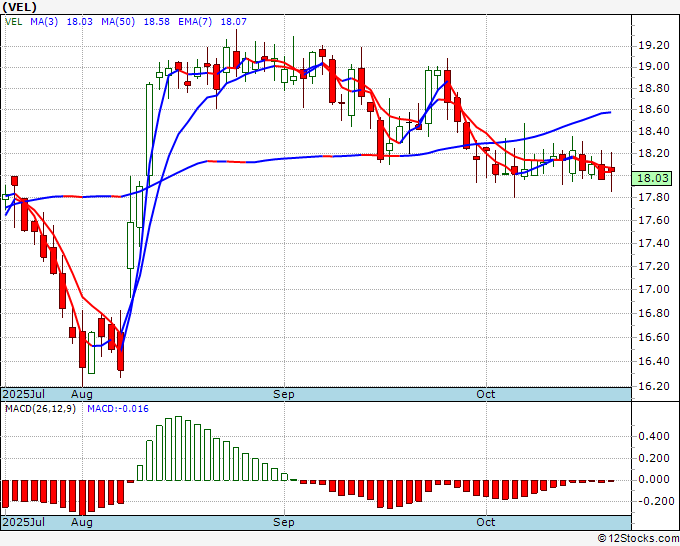The image size is (680, 546).
Task: Click the green VEL legend label
Action: pos(13,22)
